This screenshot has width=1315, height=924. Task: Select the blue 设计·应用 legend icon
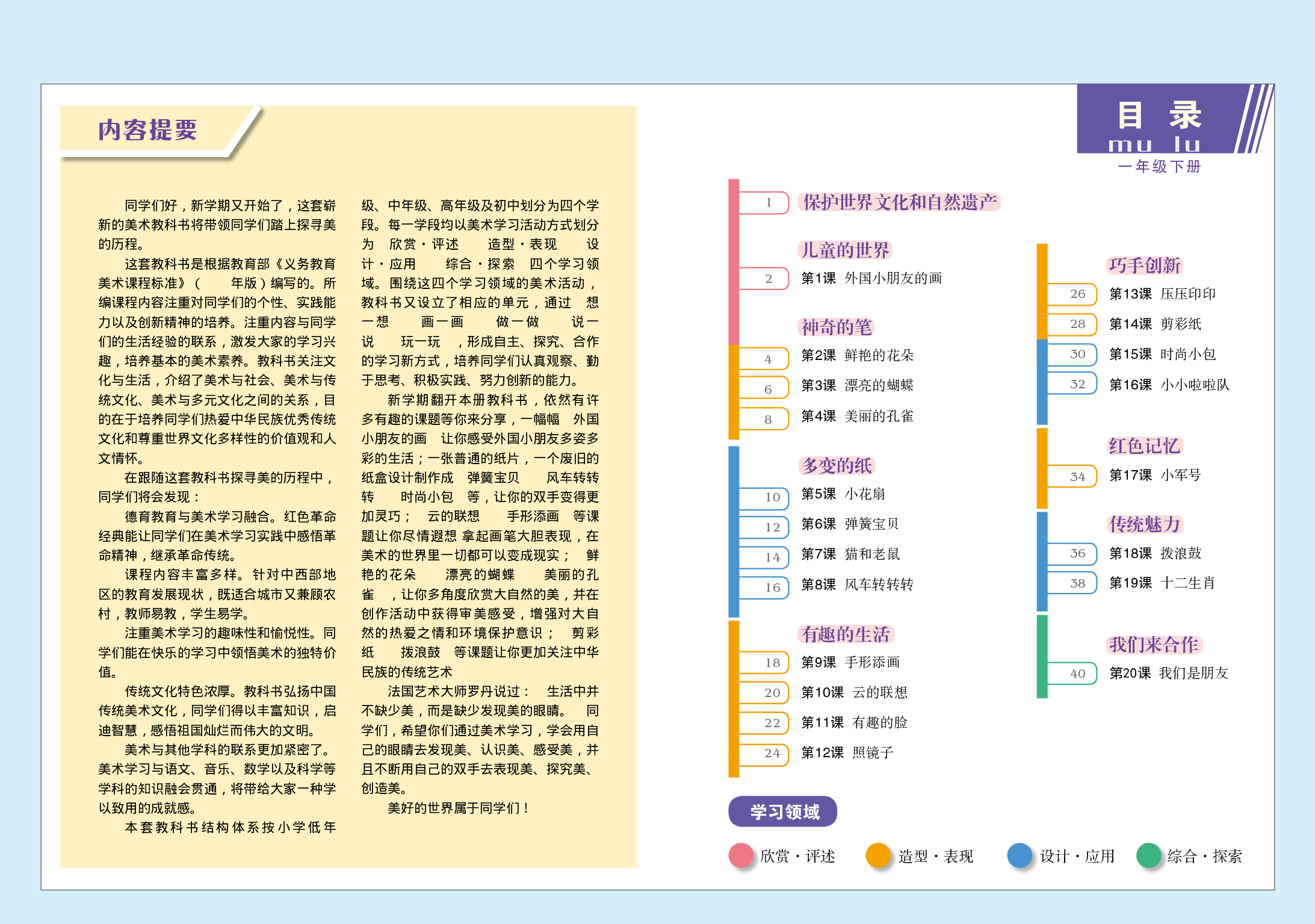pyautogui.click(x=1019, y=855)
